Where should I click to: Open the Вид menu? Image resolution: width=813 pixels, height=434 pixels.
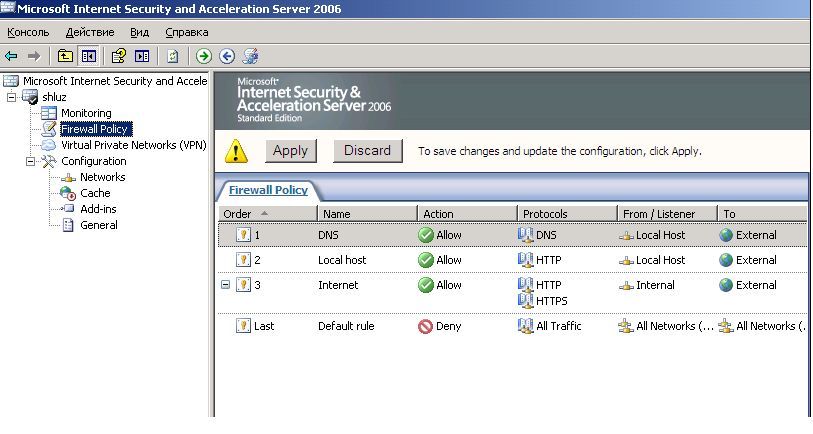pyautogui.click(x=139, y=32)
